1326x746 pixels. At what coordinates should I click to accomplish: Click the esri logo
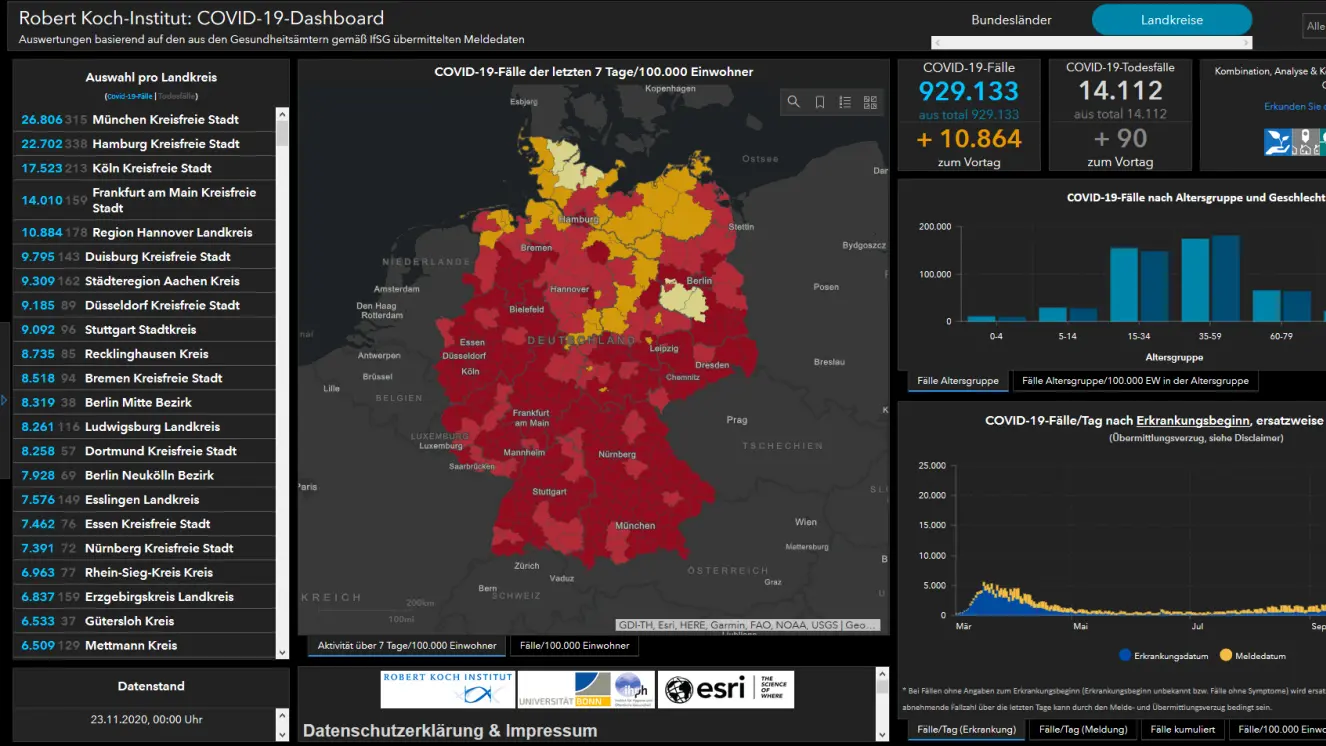tap(725, 689)
